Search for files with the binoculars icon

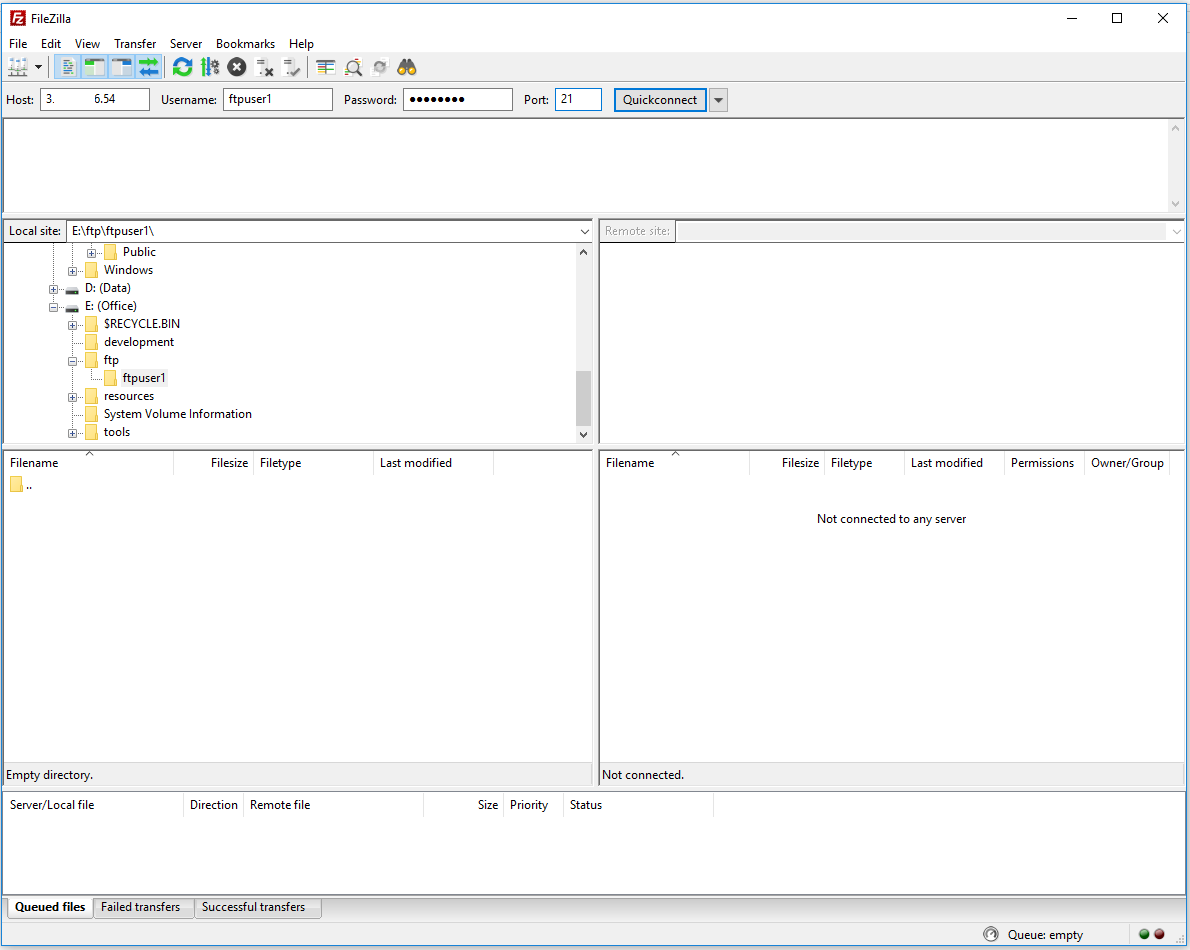coord(408,68)
